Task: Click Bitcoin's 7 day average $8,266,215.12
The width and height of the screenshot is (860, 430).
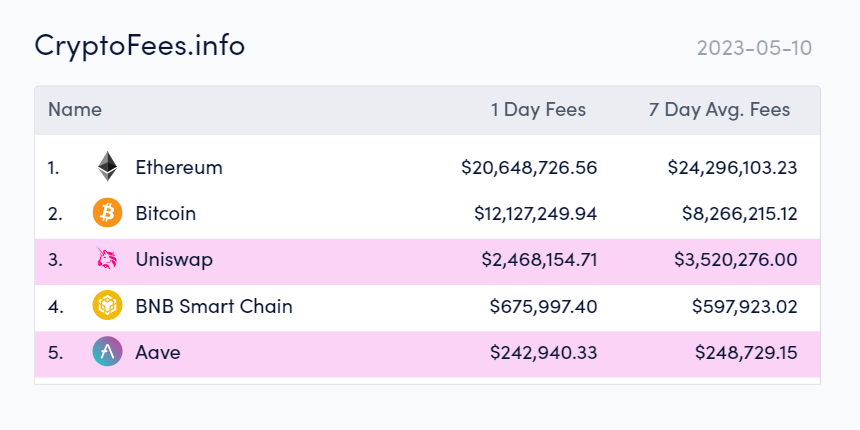Action: (739, 213)
